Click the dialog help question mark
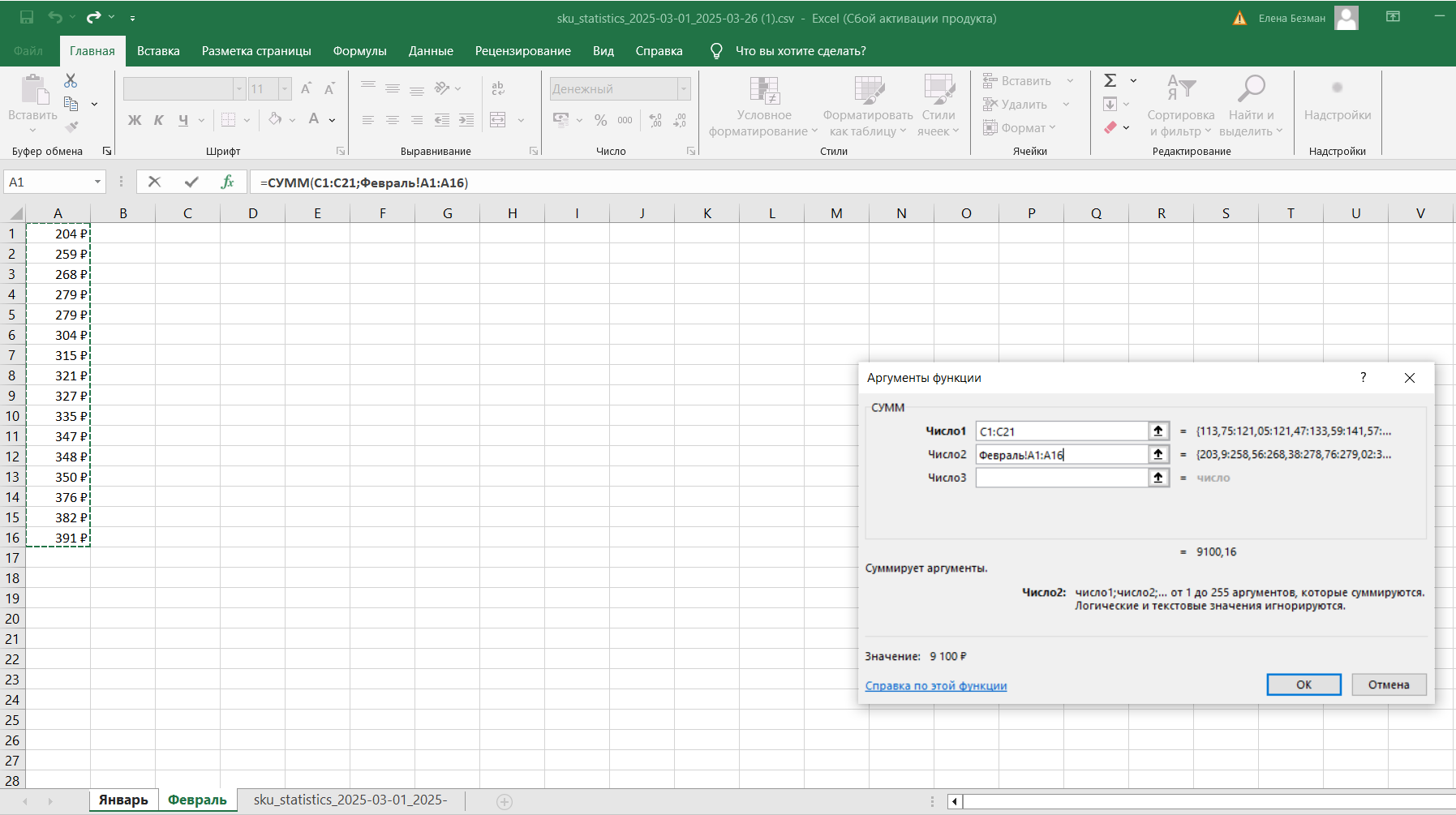The height and width of the screenshot is (815, 1456). click(x=1363, y=378)
